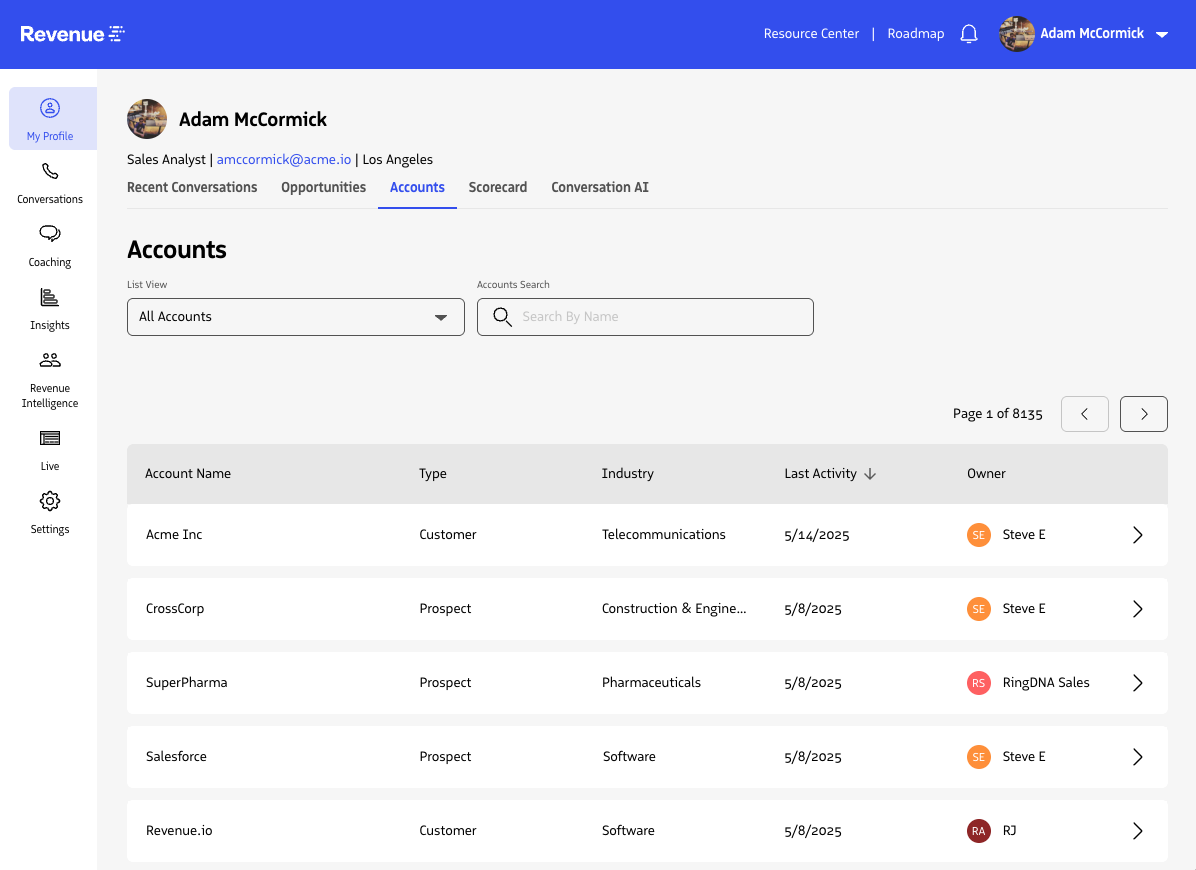Switch to the Opportunities tab
This screenshot has width=1196, height=870.
[x=323, y=187]
